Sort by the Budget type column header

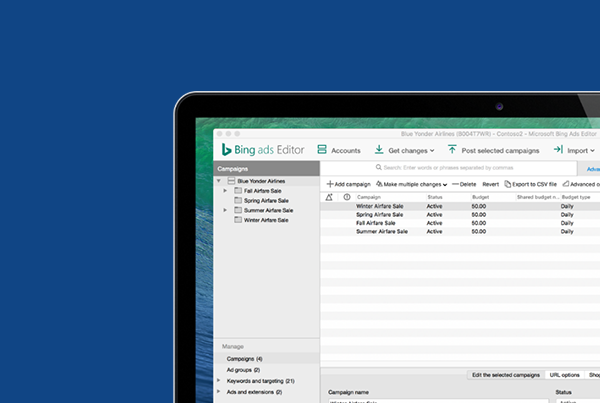tap(576, 197)
